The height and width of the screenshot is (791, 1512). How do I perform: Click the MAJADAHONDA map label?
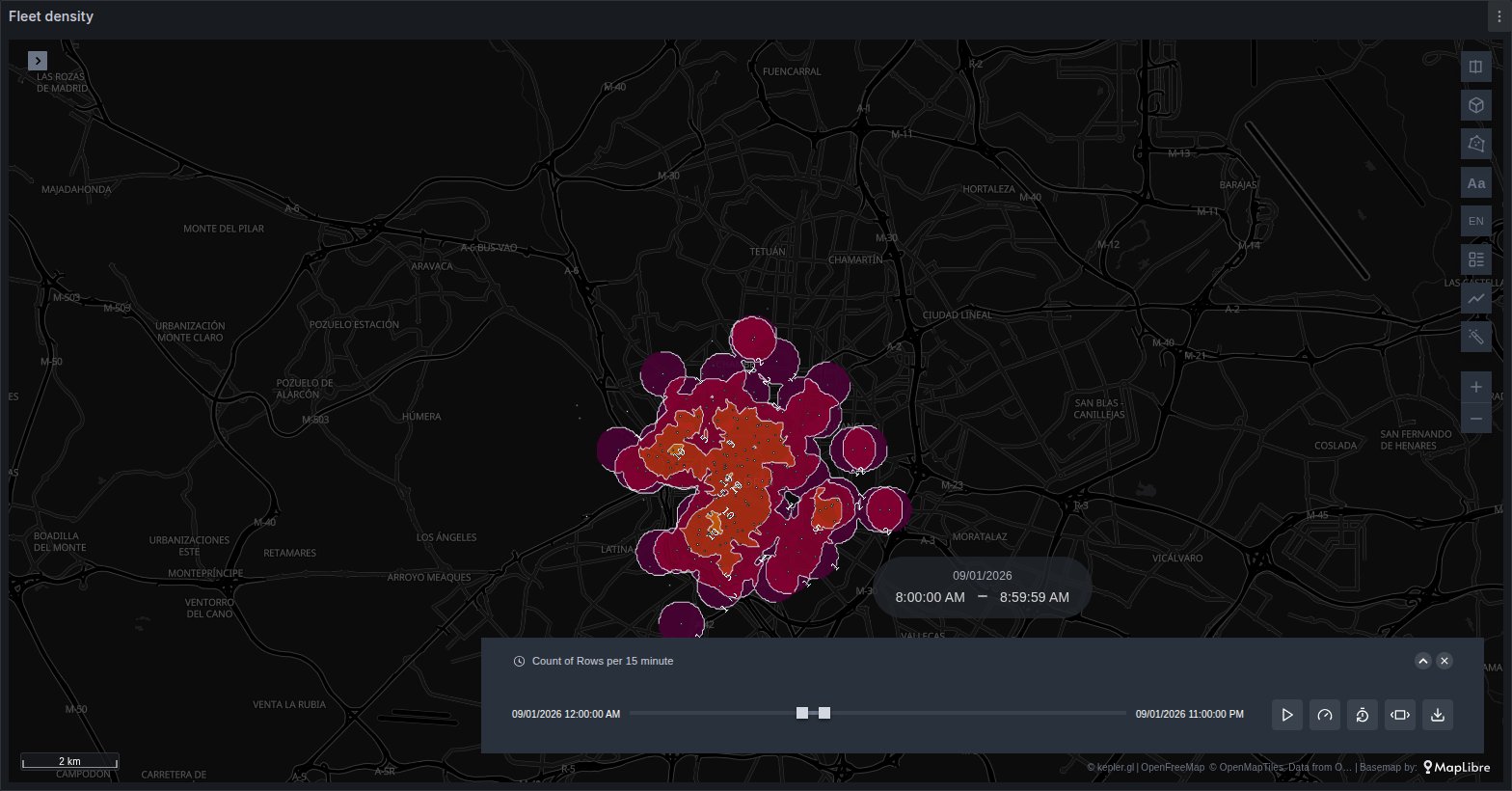[76, 190]
